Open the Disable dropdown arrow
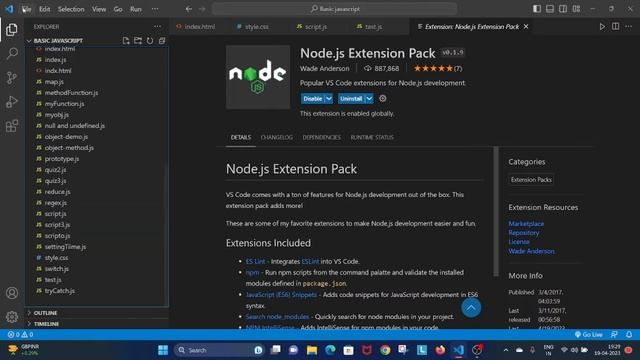Viewport: 640px width, 360px height. (x=329, y=99)
